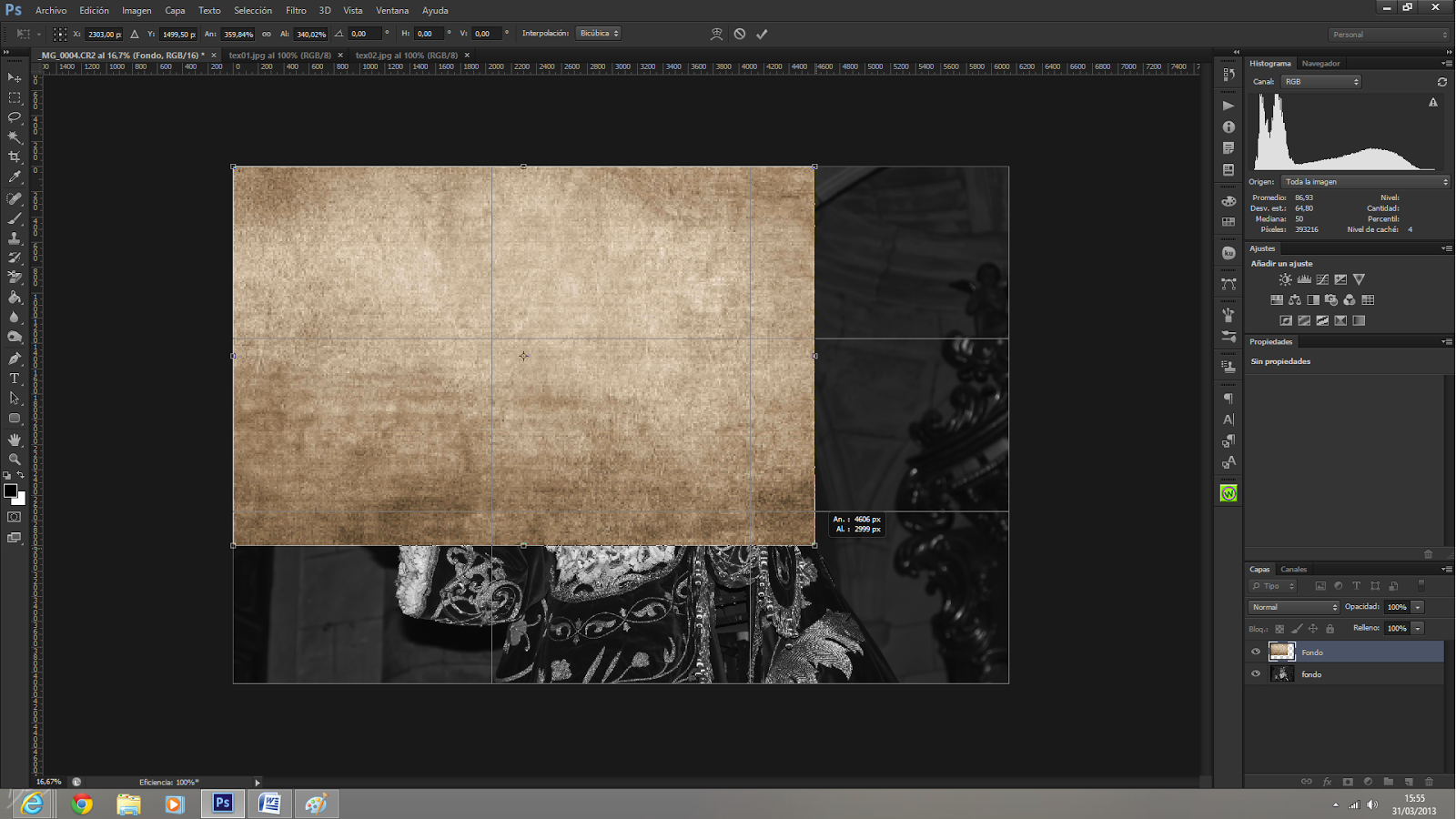
Task: Click the foreground color swatch
Action: point(10,491)
